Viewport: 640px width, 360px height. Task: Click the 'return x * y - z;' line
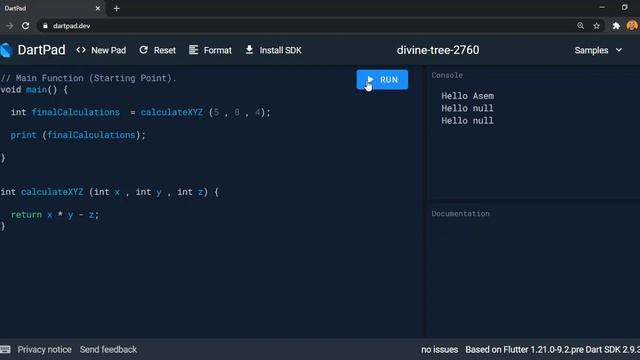pos(55,215)
